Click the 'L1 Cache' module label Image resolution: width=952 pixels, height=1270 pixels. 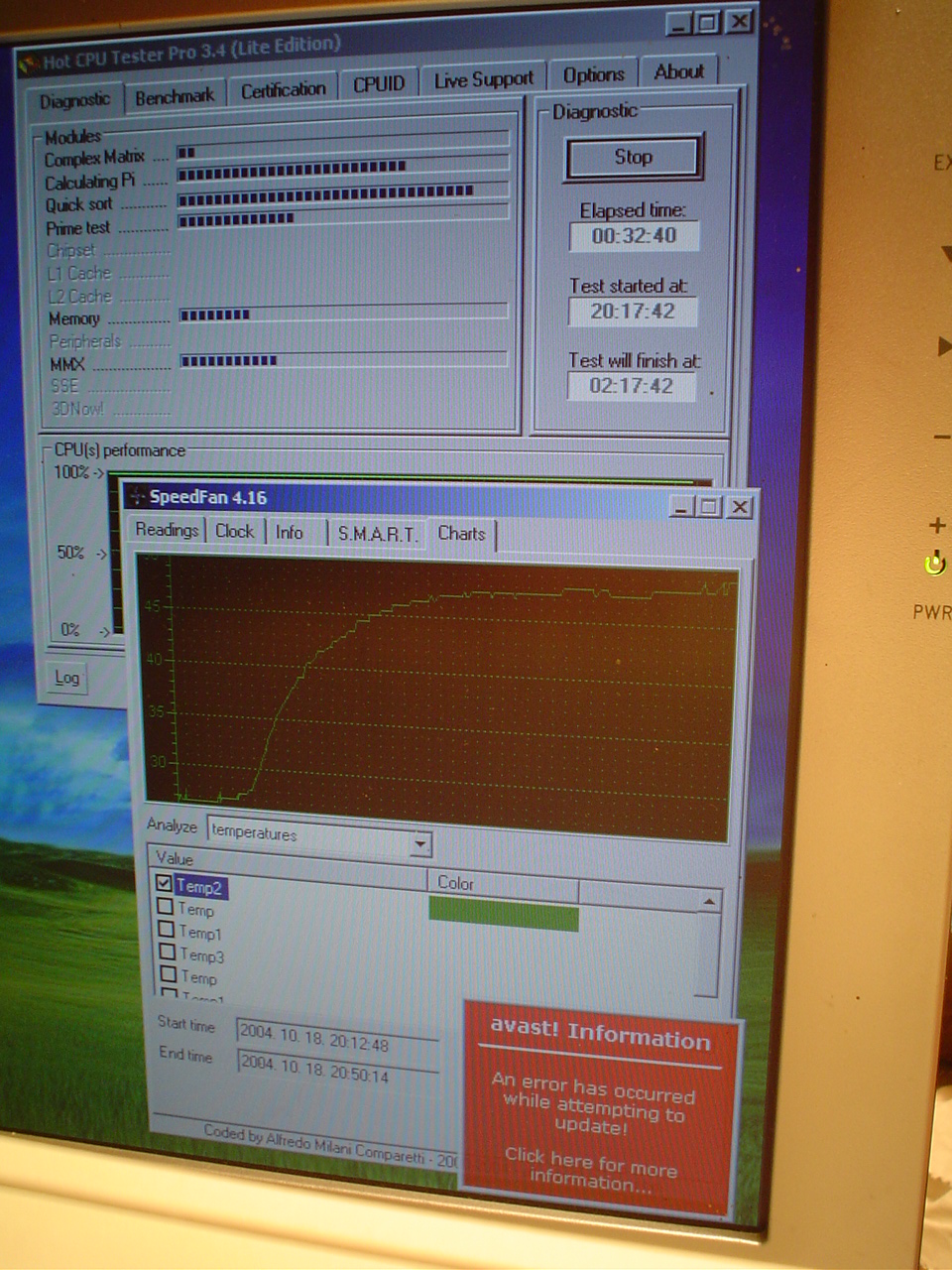click(x=79, y=273)
